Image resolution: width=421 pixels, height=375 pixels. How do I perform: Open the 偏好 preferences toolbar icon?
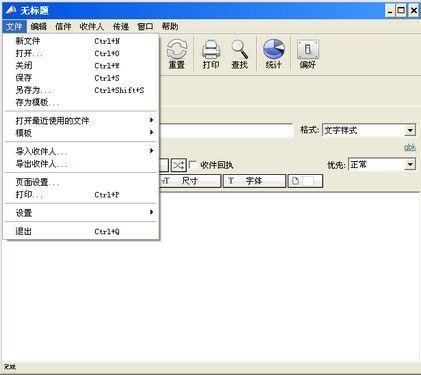[308, 54]
